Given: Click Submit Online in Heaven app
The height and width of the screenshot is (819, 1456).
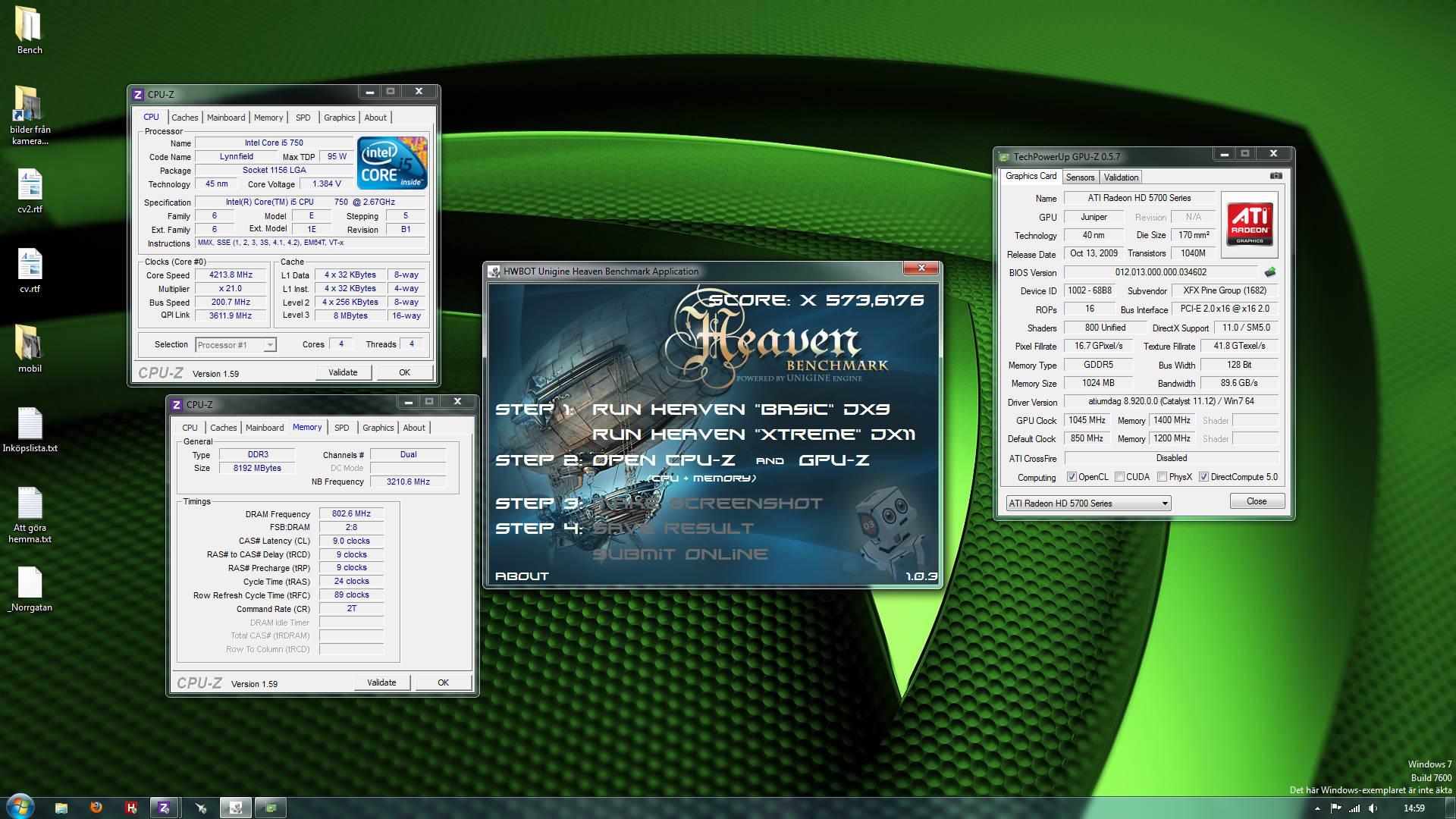Looking at the screenshot, I should tap(679, 554).
